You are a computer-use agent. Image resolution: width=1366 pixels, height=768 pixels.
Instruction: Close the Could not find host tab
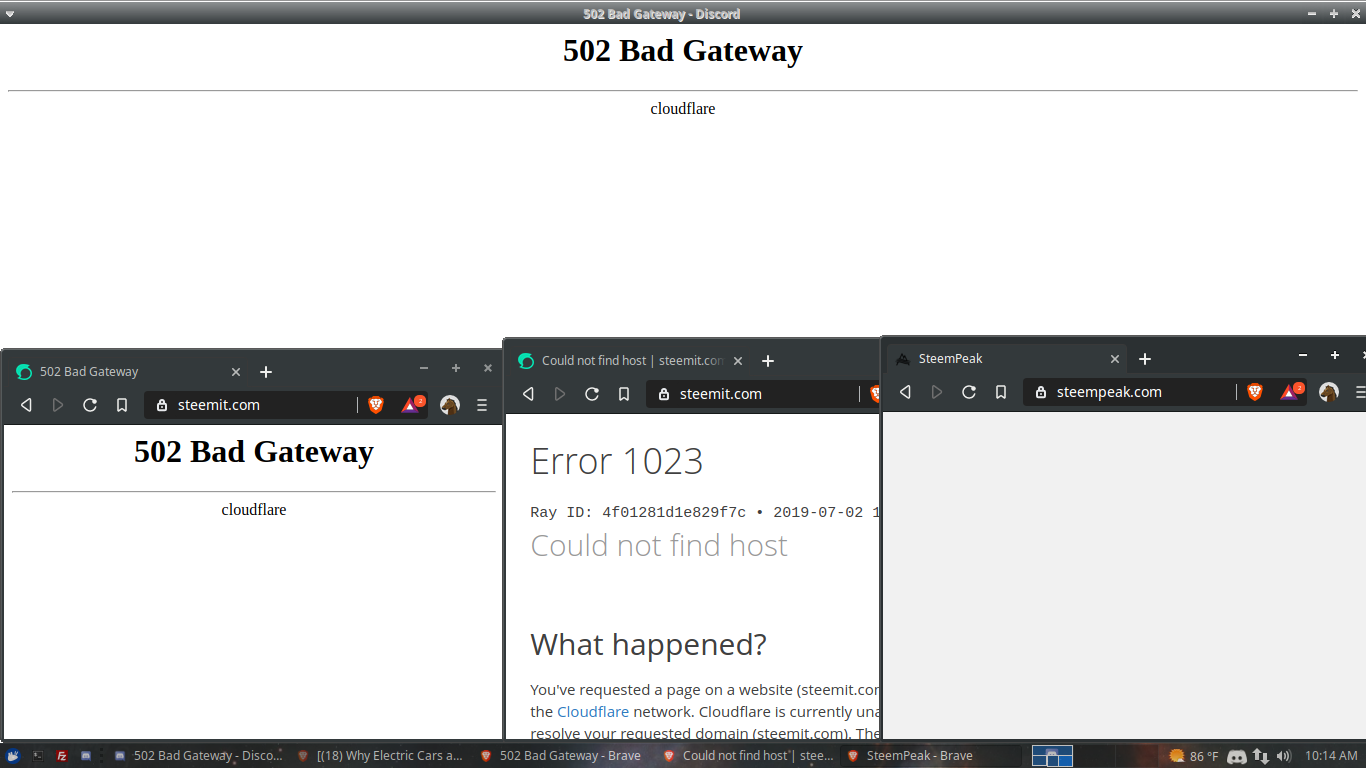point(738,361)
